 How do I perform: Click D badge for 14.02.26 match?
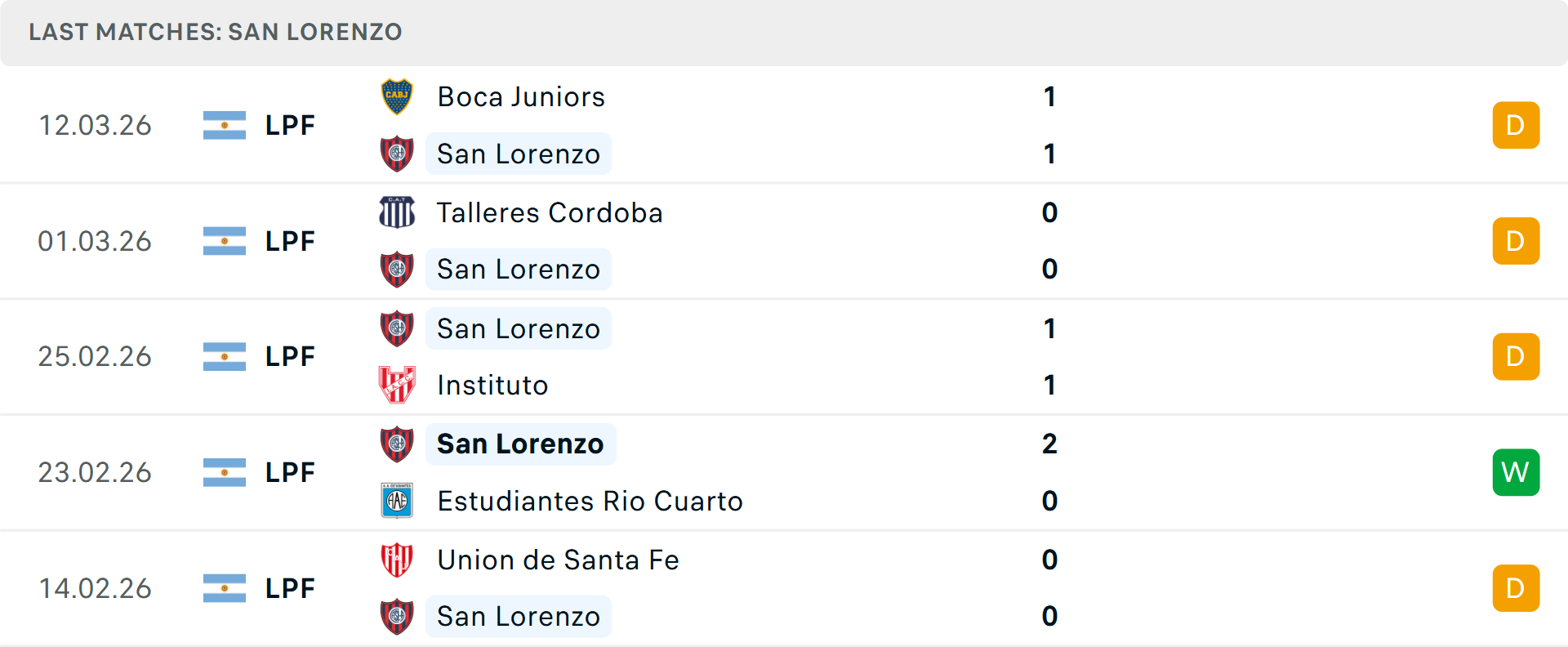pos(1516,588)
